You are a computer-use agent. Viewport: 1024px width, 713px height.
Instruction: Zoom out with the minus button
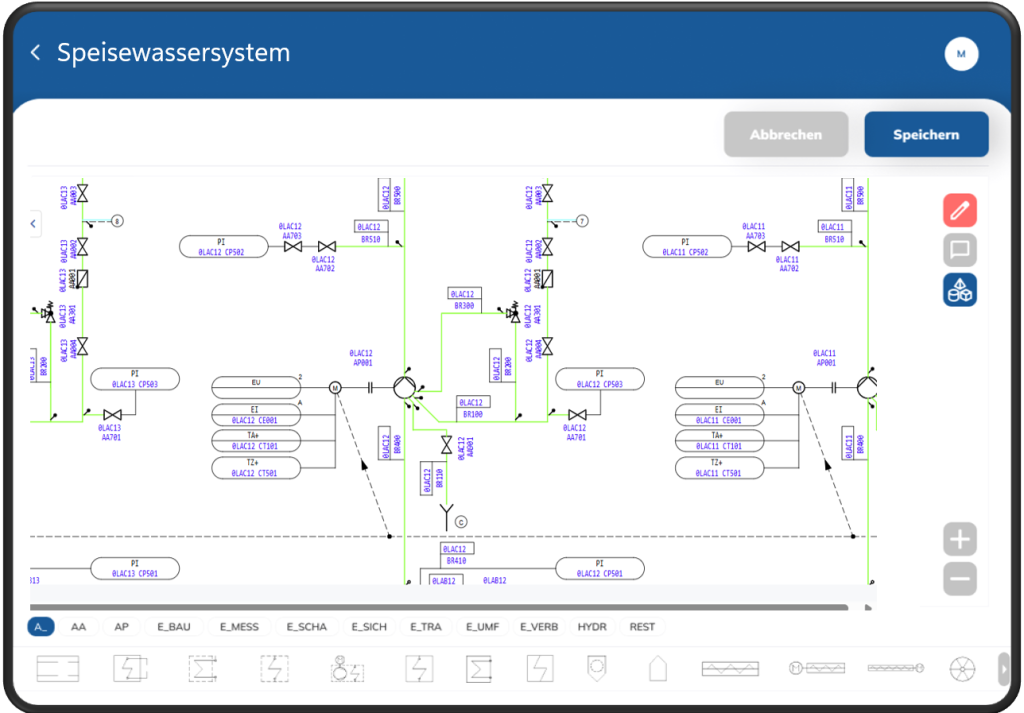(x=959, y=579)
